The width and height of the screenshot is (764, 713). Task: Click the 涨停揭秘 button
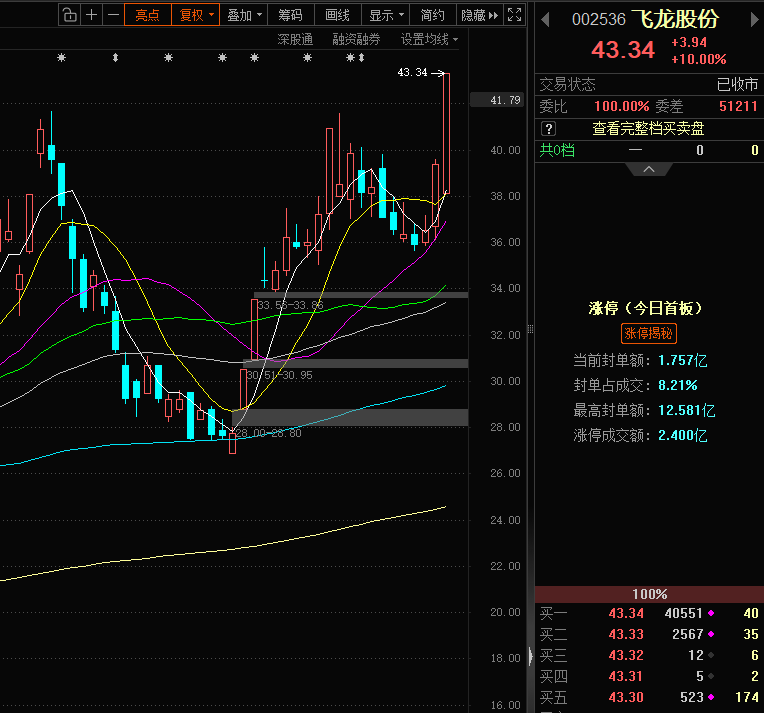click(649, 333)
